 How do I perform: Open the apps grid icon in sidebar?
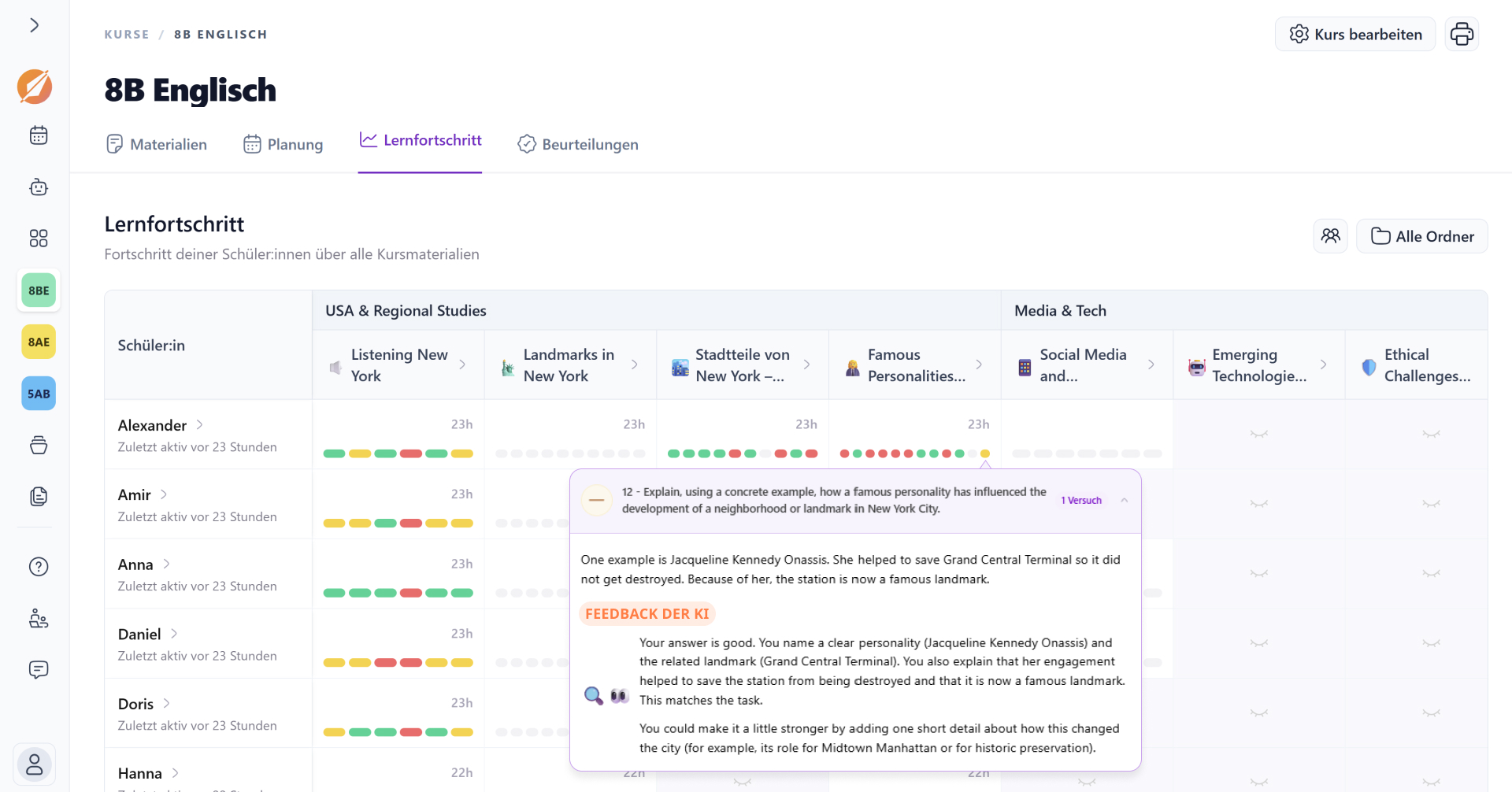pos(38,239)
